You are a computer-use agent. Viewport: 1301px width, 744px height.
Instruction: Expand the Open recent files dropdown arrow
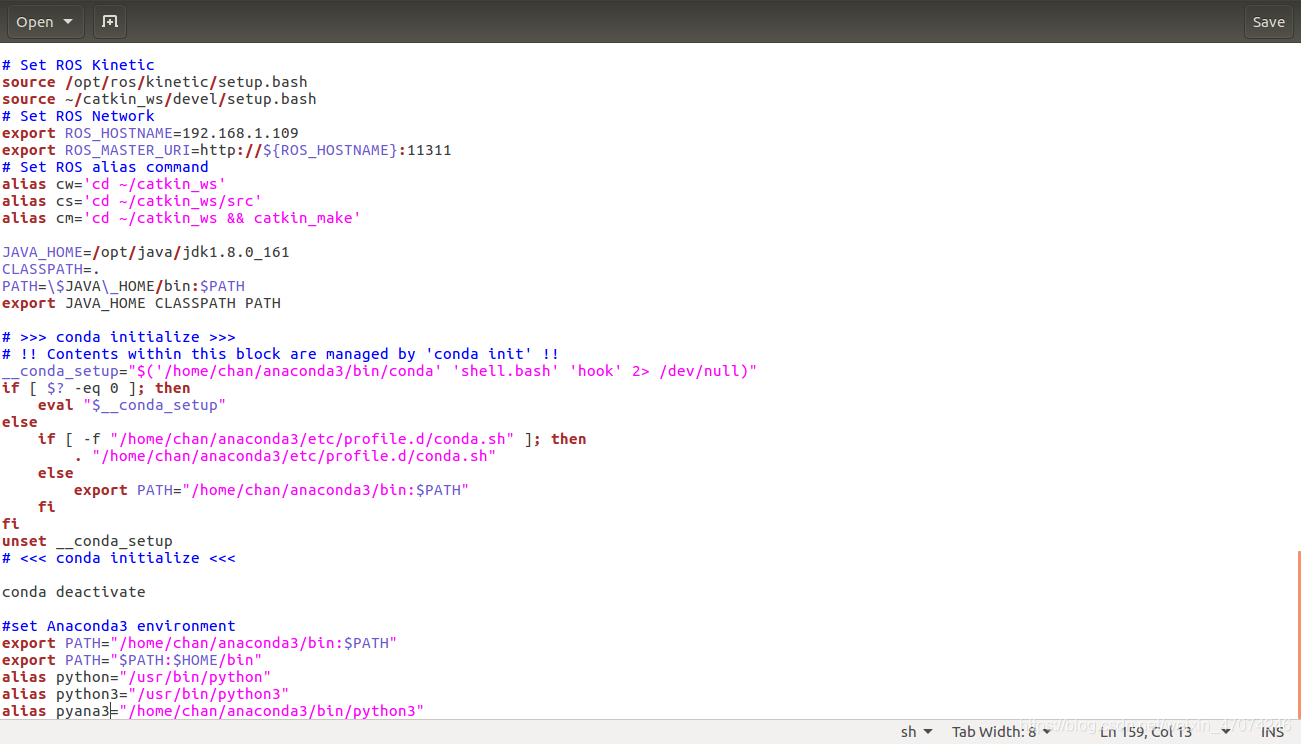coord(68,21)
